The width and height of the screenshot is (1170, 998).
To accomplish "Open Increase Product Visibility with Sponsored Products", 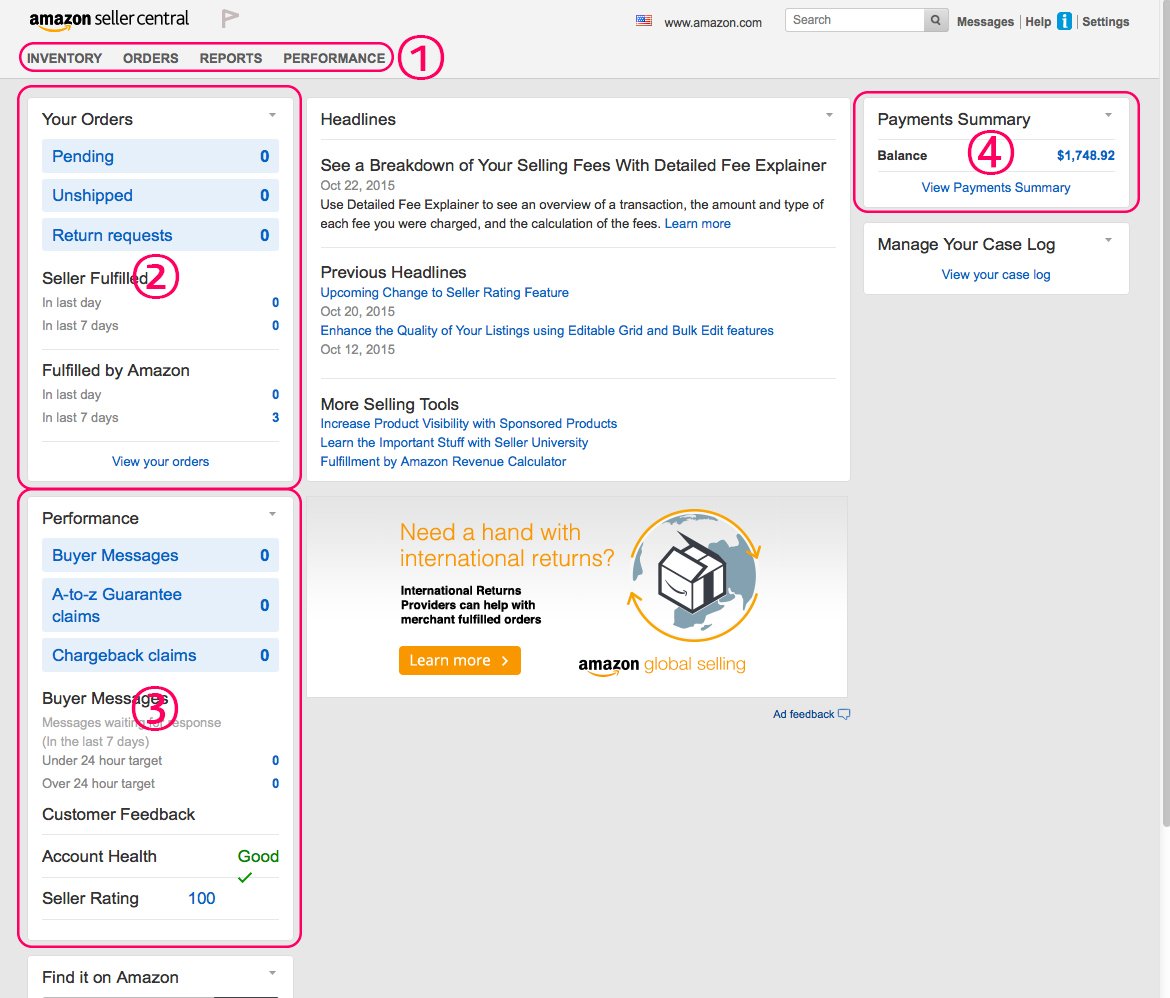I will (x=469, y=423).
